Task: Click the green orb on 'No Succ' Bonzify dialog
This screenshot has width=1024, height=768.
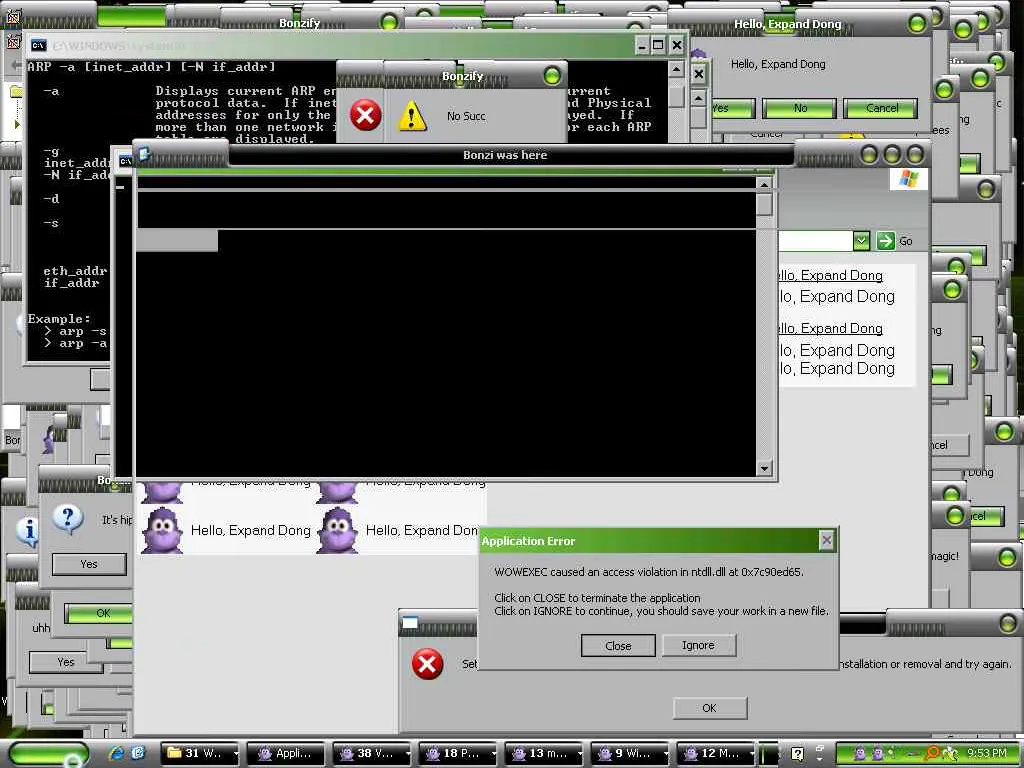Action: pos(552,76)
